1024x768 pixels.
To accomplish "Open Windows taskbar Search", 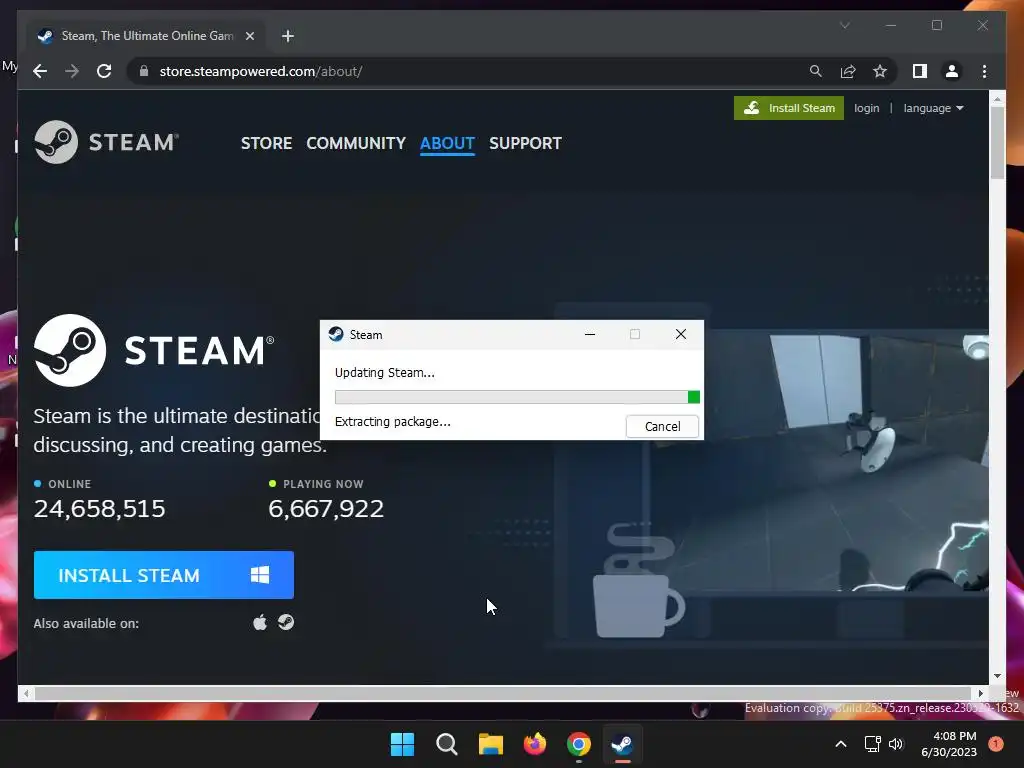I will (x=447, y=744).
